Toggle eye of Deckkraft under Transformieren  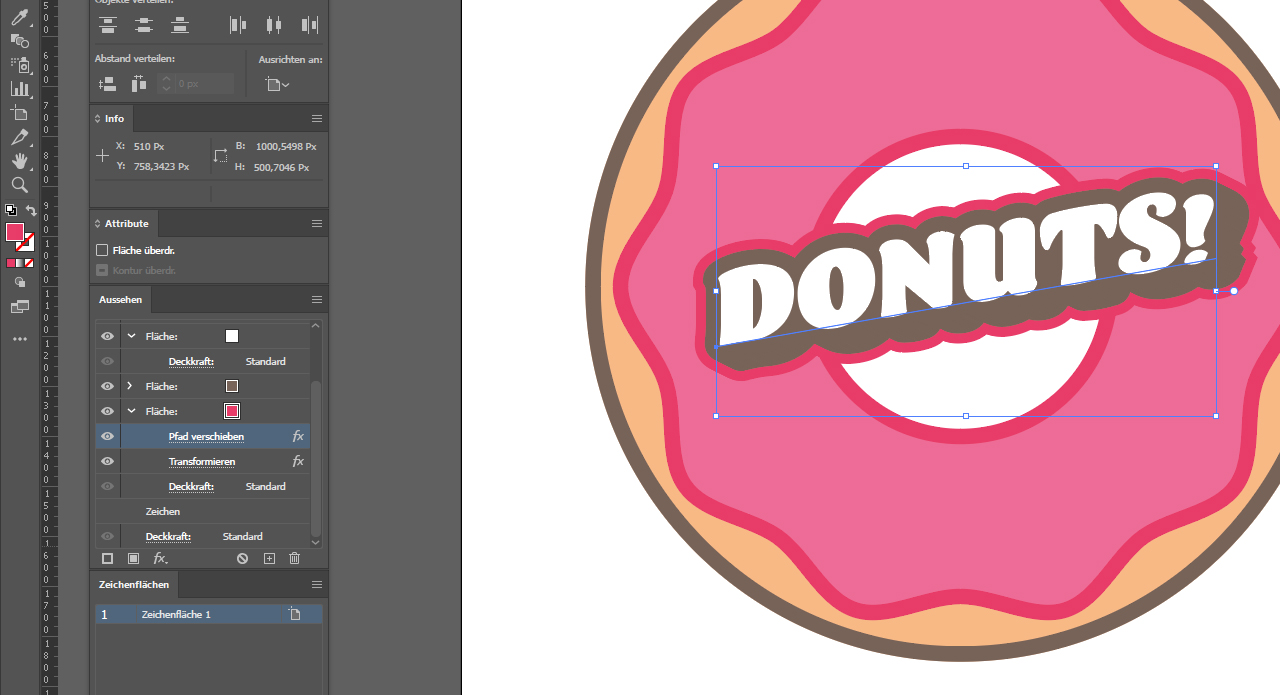tap(108, 486)
